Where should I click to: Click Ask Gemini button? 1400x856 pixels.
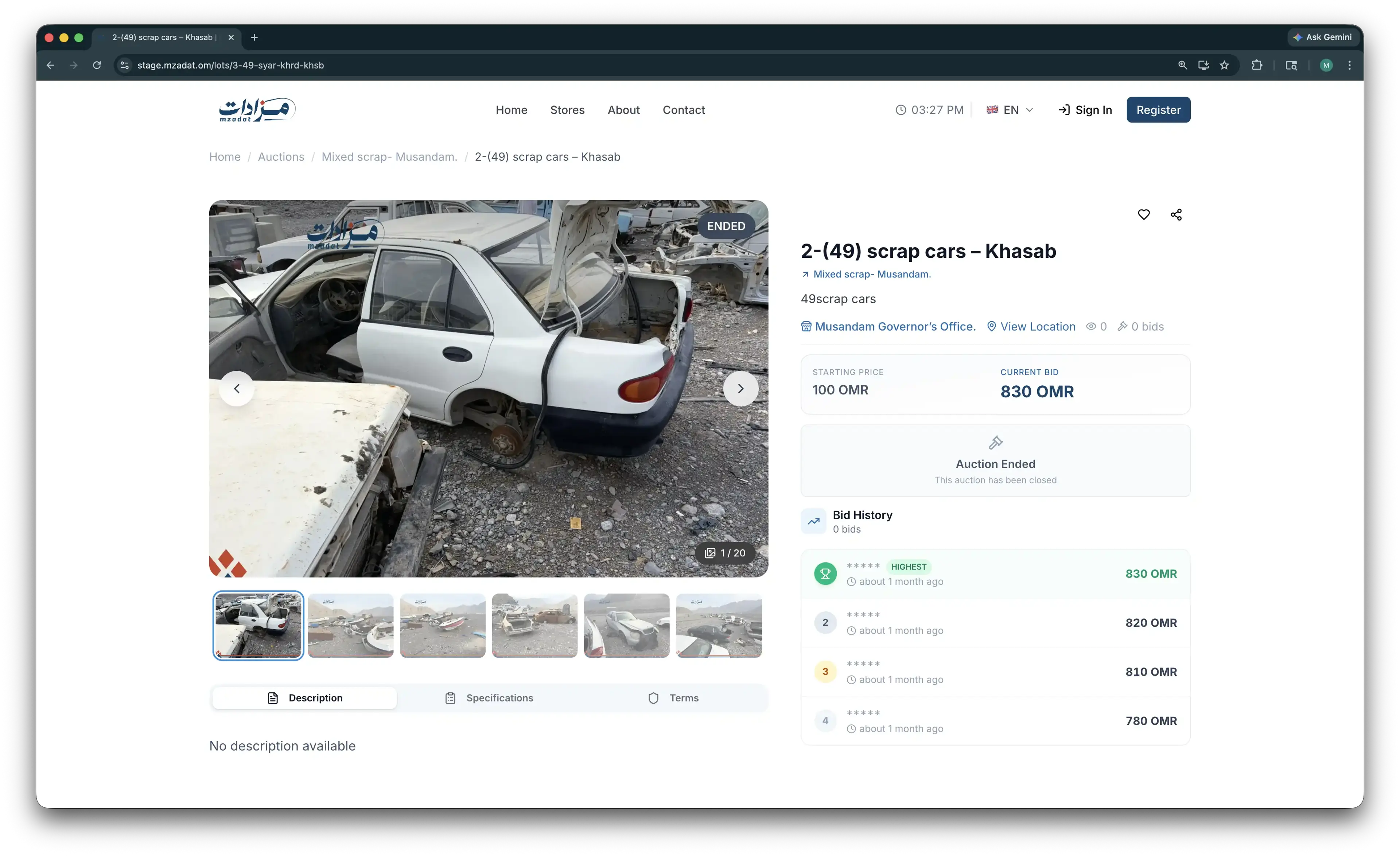[1323, 38]
